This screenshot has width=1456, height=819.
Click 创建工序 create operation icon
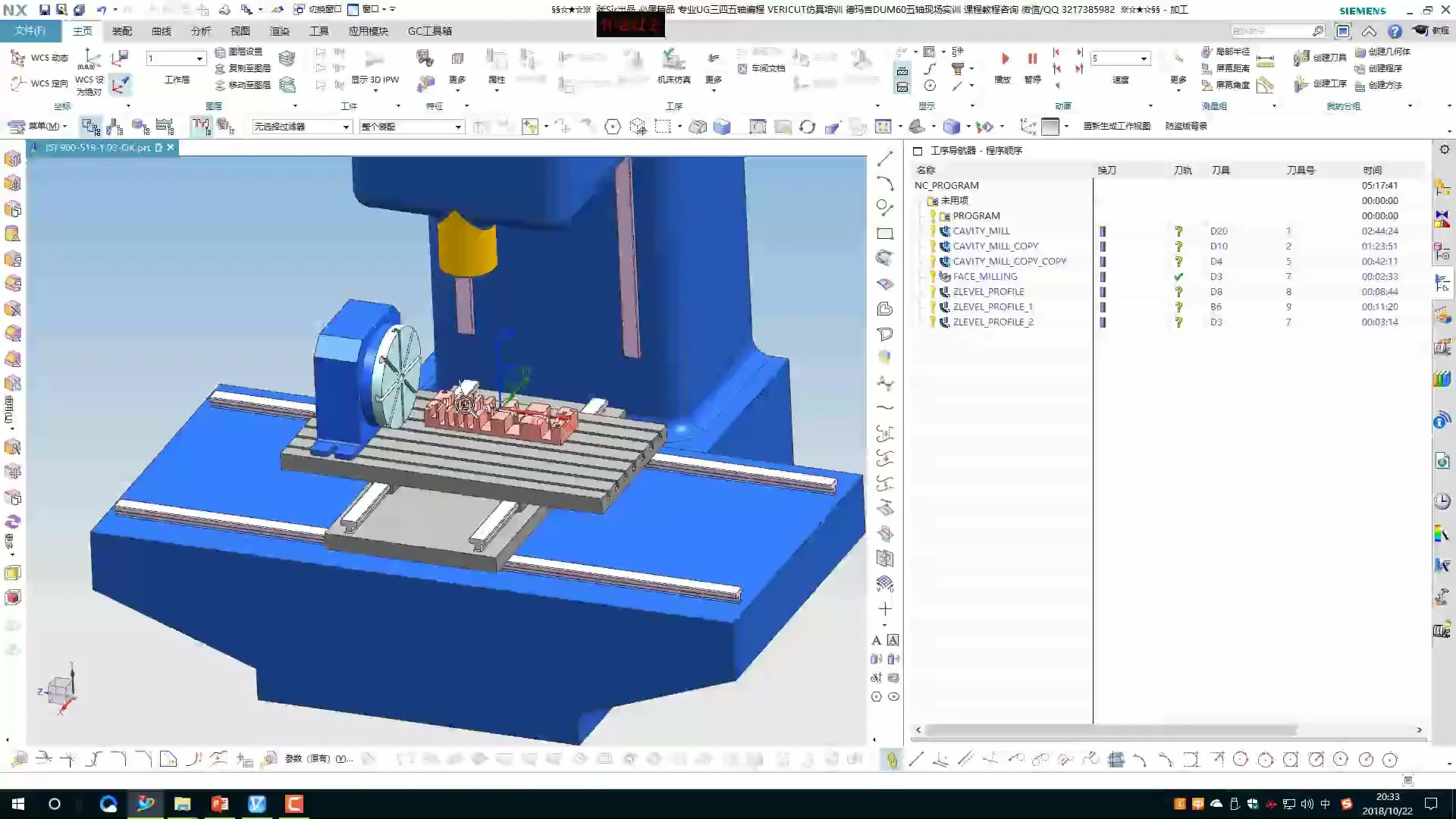pyautogui.click(x=1302, y=83)
